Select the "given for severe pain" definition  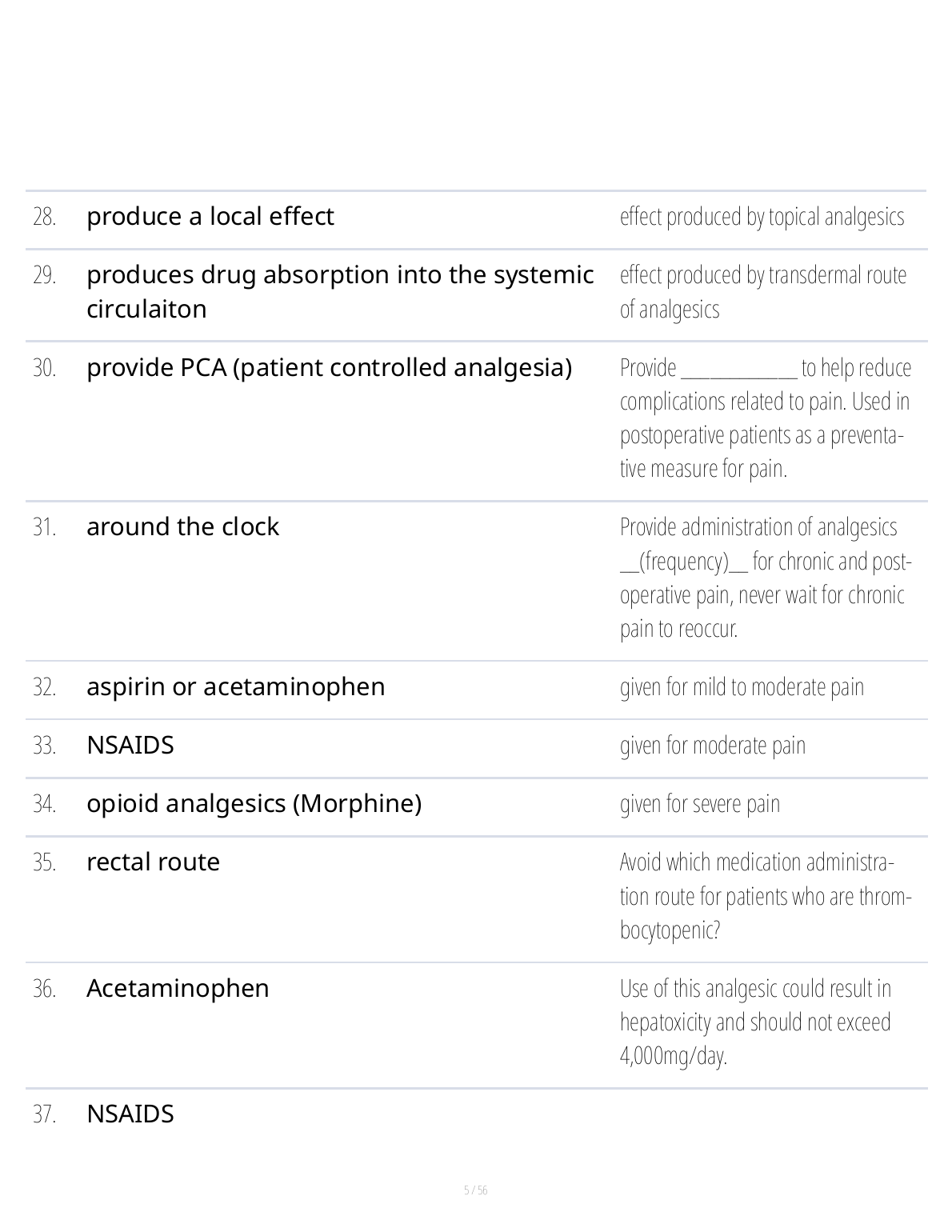699,804
